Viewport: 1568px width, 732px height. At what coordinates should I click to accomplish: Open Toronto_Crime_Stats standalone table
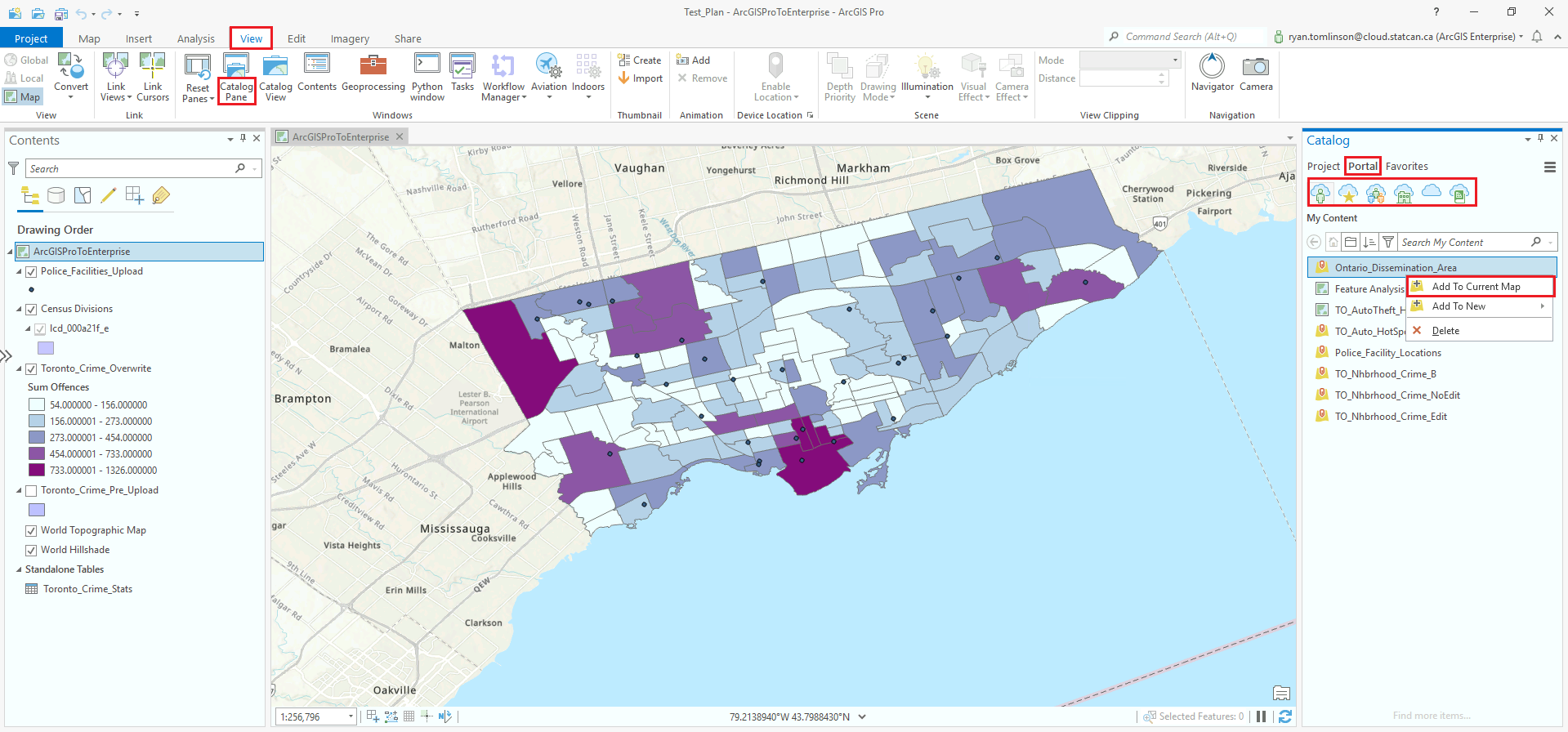coord(87,589)
